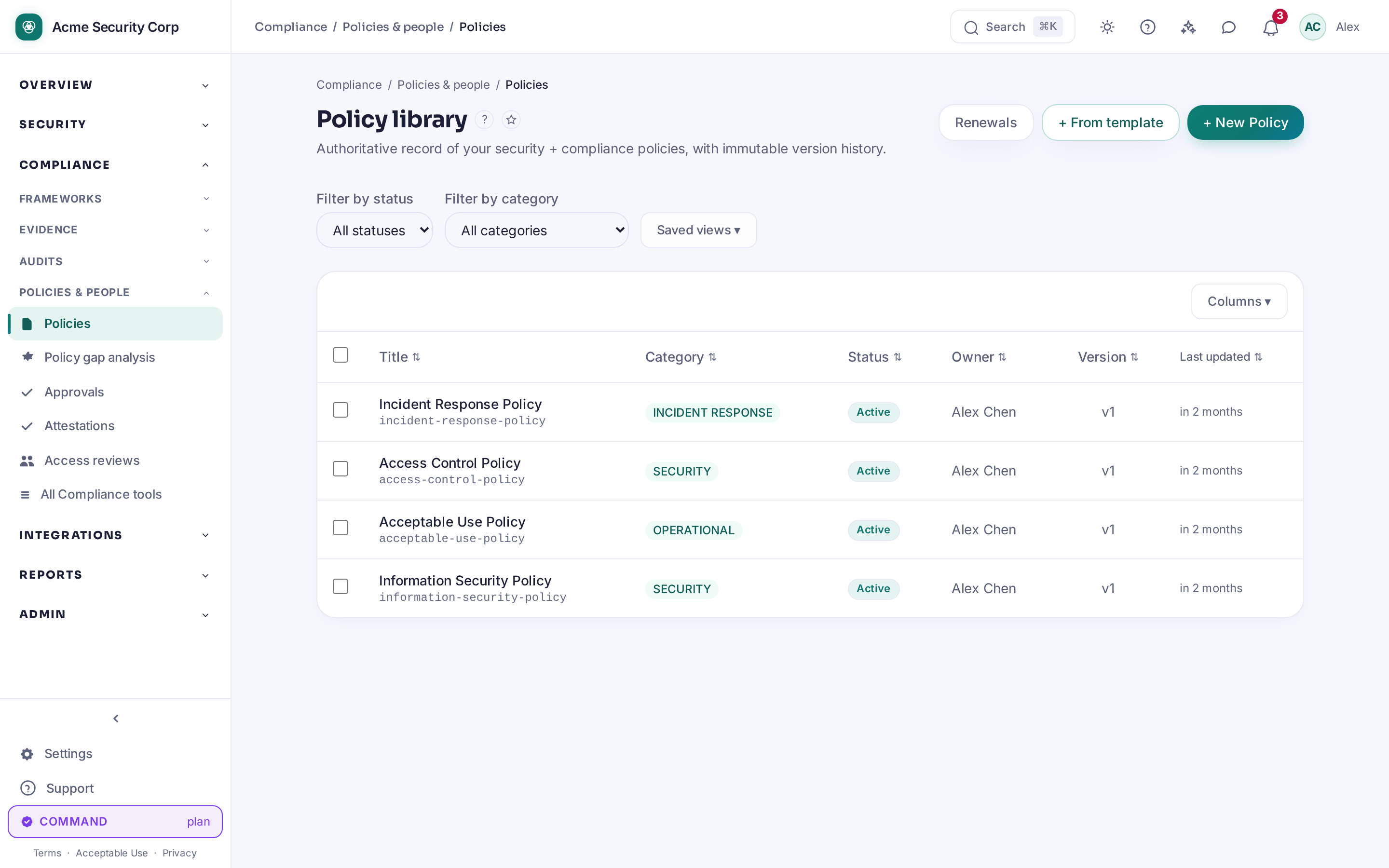Expand the Overview sidebar section
The height and width of the screenshot is (868, 1389).
pyautogui.click(x=115, y=85)
